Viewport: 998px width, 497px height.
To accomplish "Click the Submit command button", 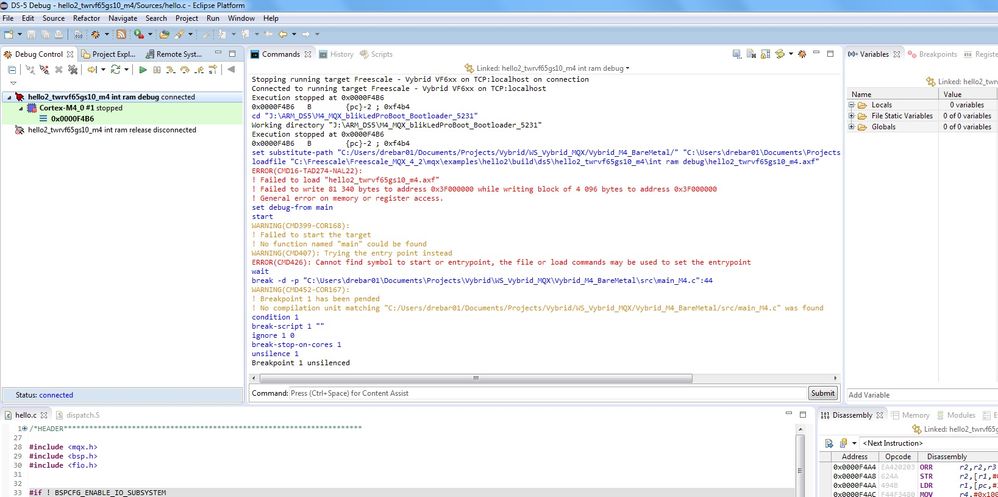I will [822, 393].
